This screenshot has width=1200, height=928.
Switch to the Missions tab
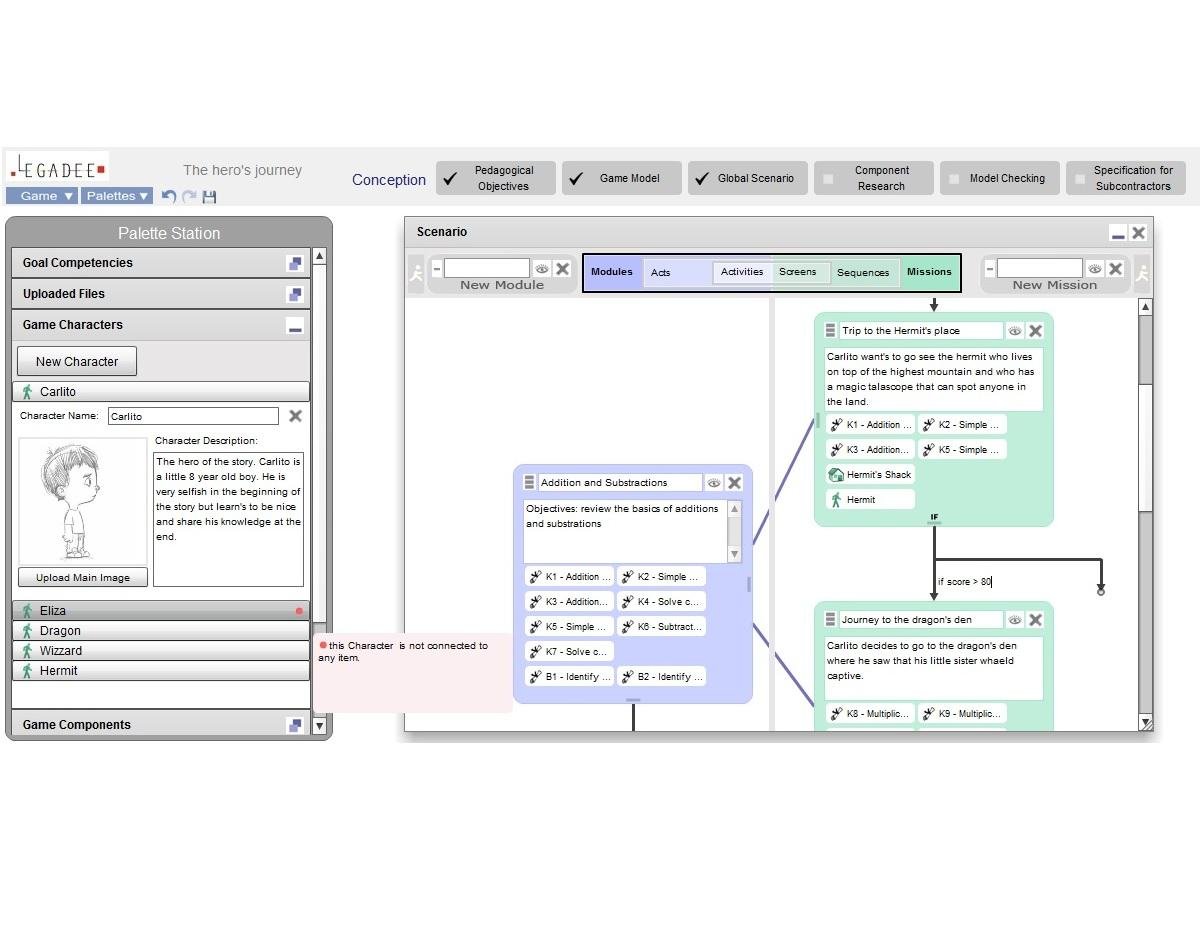929,271
